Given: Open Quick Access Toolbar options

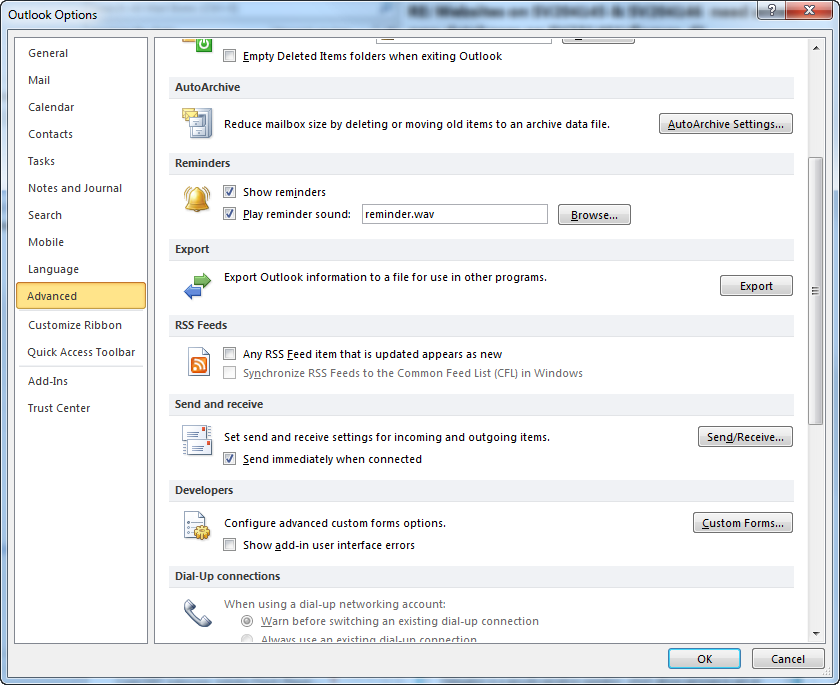Looking at the screenshot, I should [x=81, y=352].
